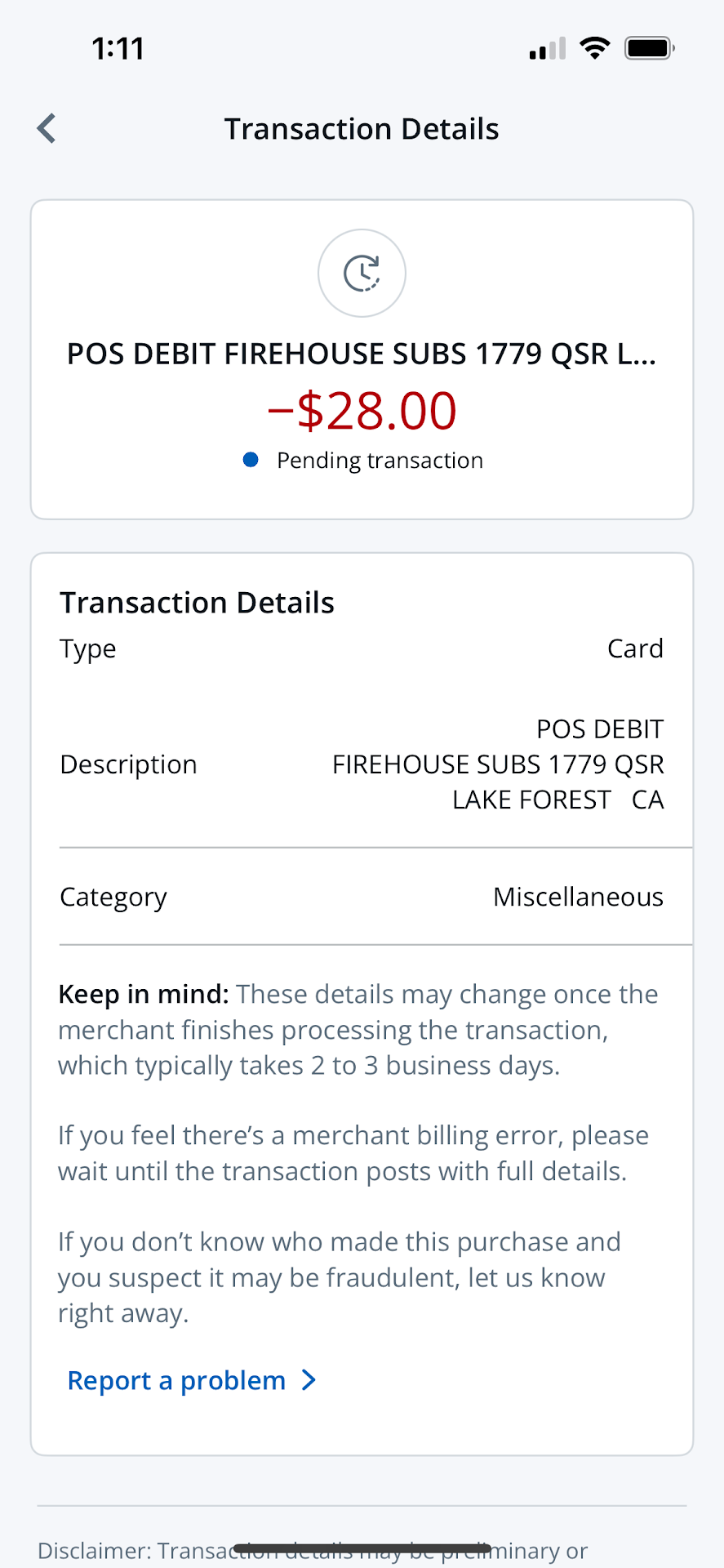The height and width of the screenshot is (1568, 724).
Task: Tap the Category row label
Action: coord(113,897)
